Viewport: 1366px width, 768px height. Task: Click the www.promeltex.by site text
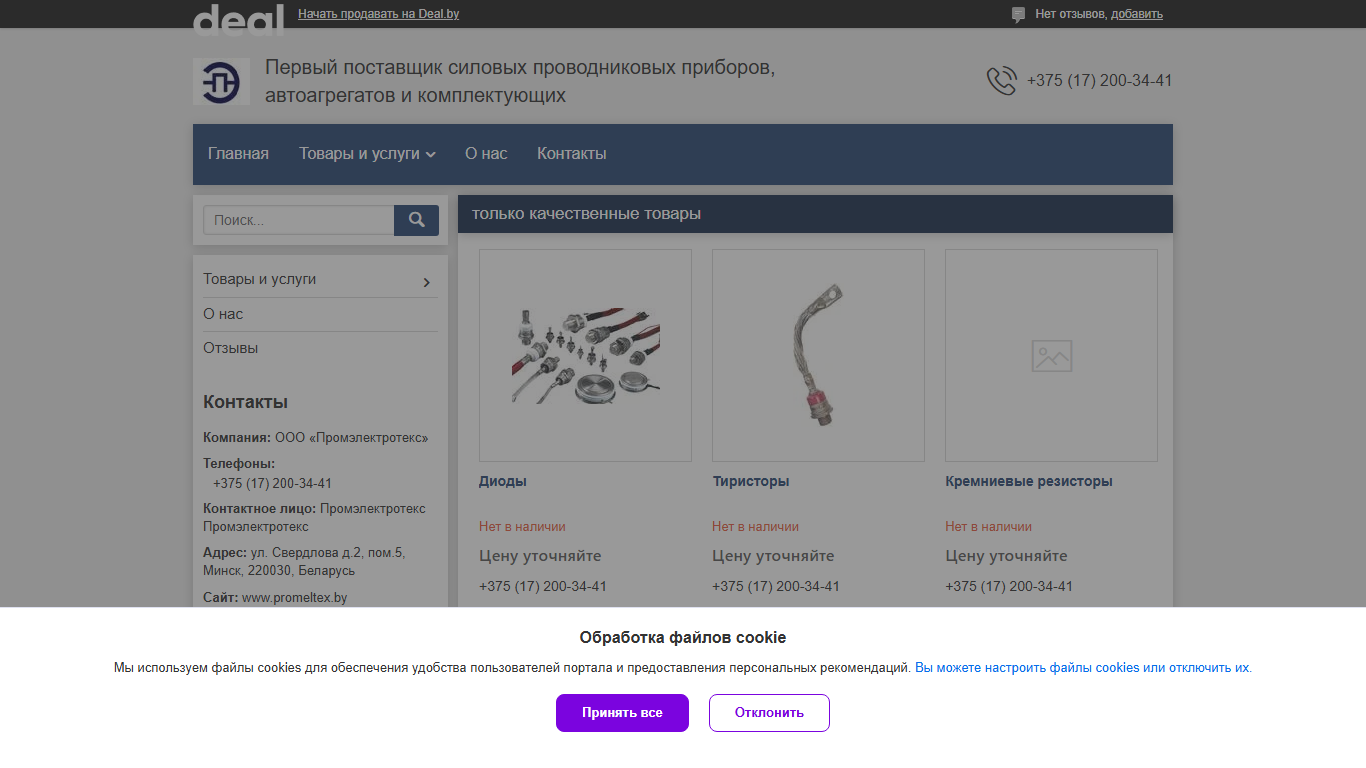pos(295,598)
